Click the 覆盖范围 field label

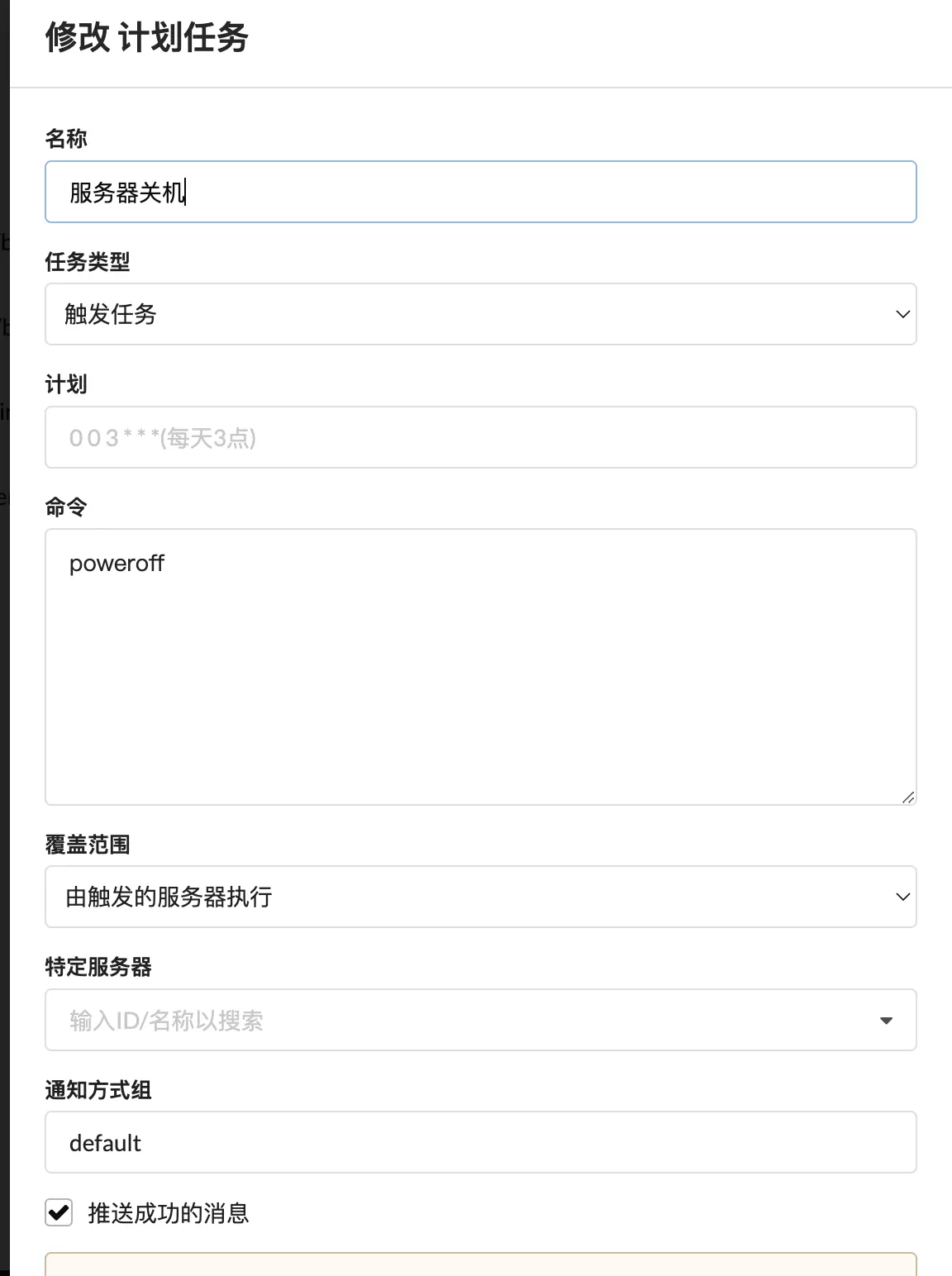pyautogui.click(x=88, y=845)
